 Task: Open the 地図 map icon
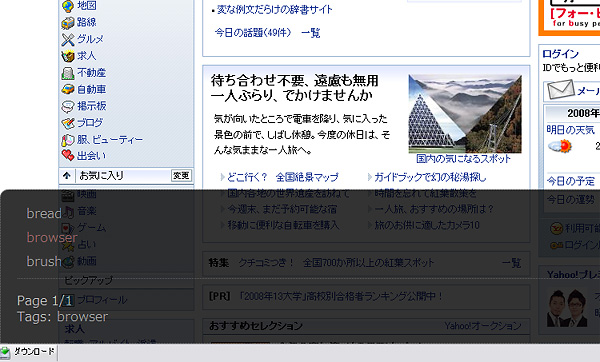coord(68,6)
